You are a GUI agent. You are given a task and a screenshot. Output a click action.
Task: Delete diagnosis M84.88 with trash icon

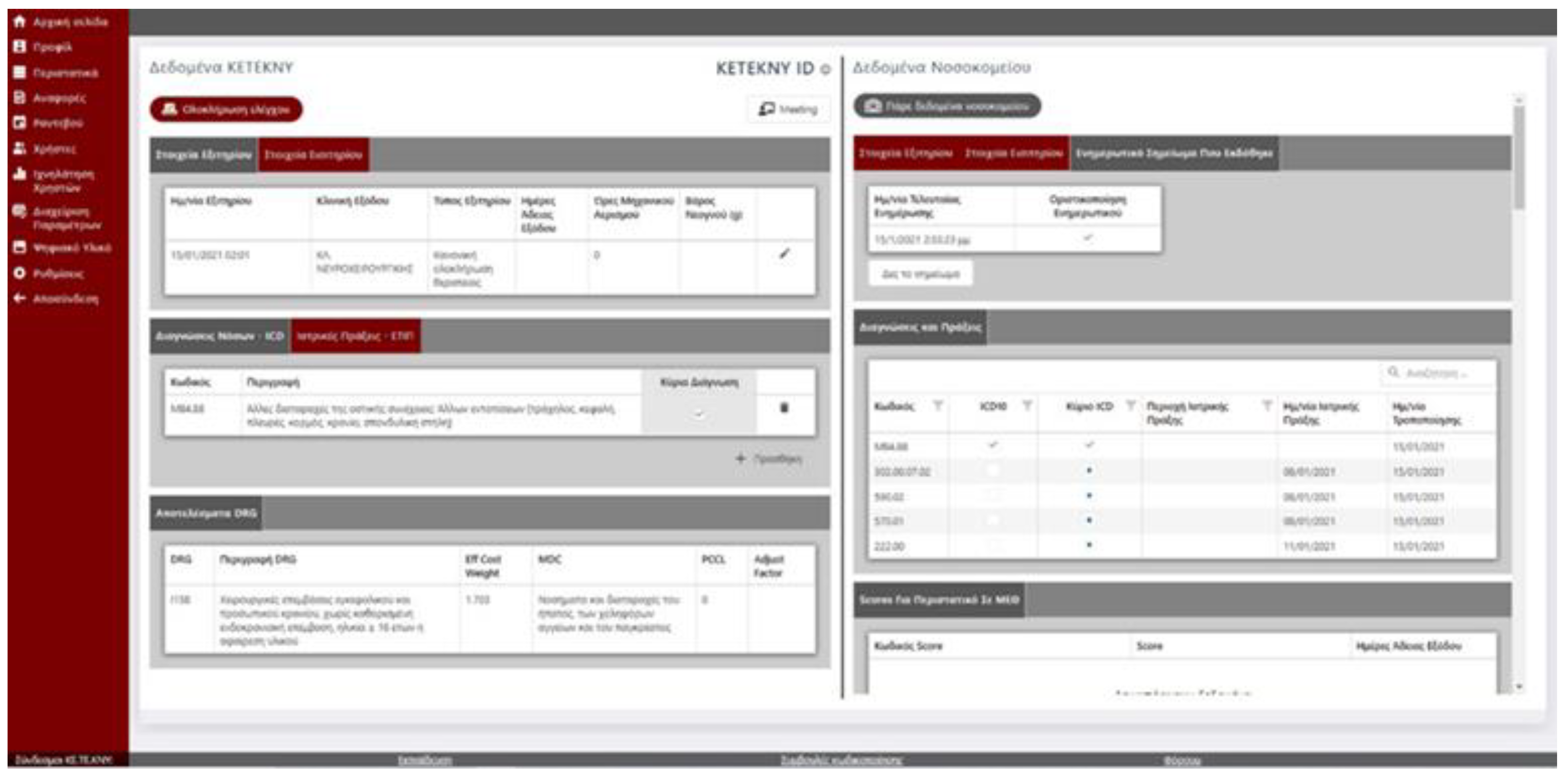784,408
